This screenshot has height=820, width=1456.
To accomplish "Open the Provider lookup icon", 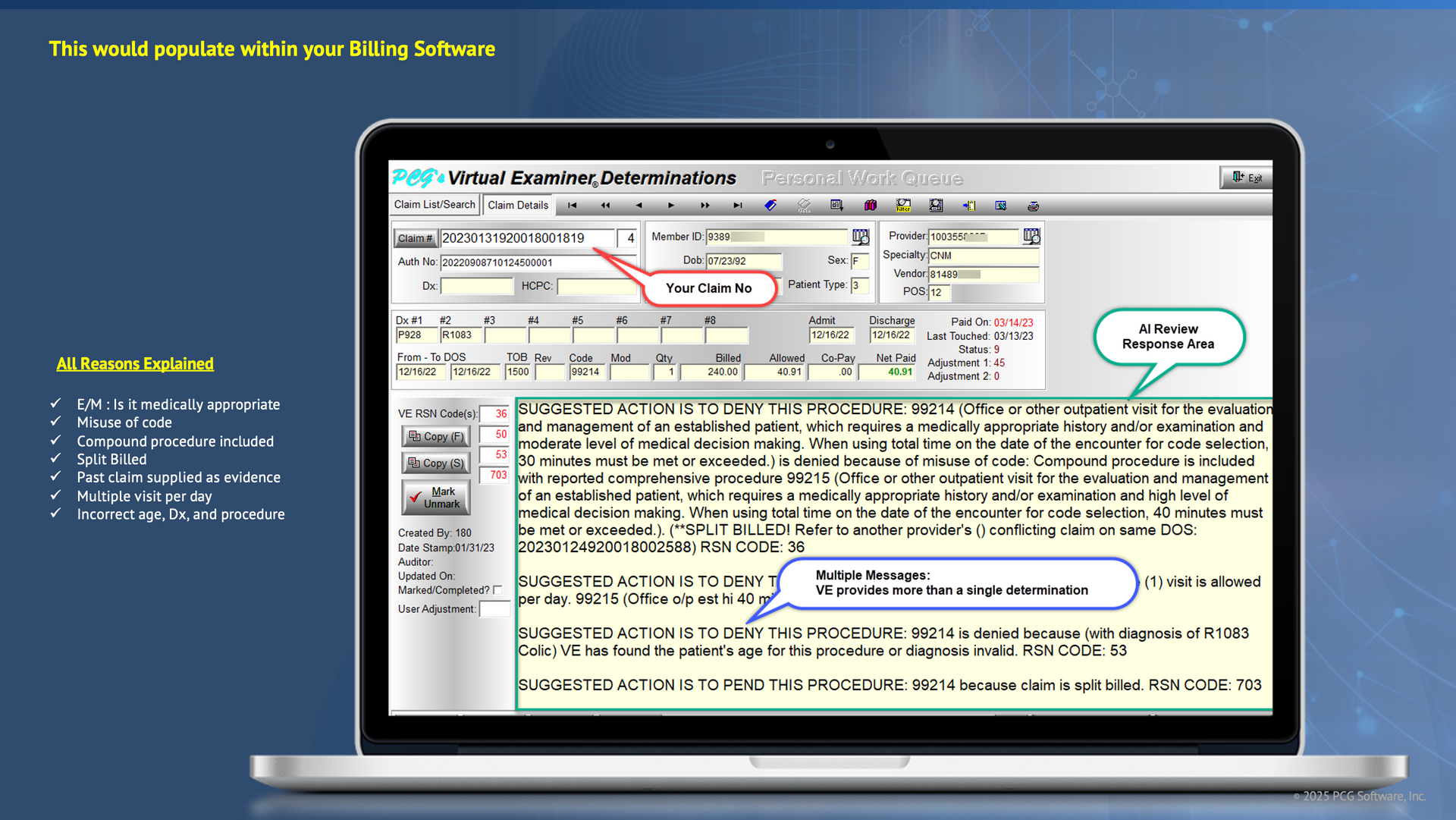I will click(x=1031, y=236).
